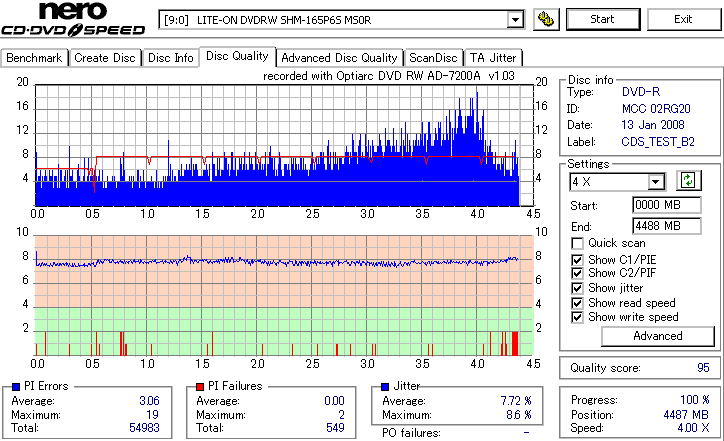The height and width of the screenshot is (441, 724).
Task: Expand the 4 X speed dropdown
Action: [655, 182]
